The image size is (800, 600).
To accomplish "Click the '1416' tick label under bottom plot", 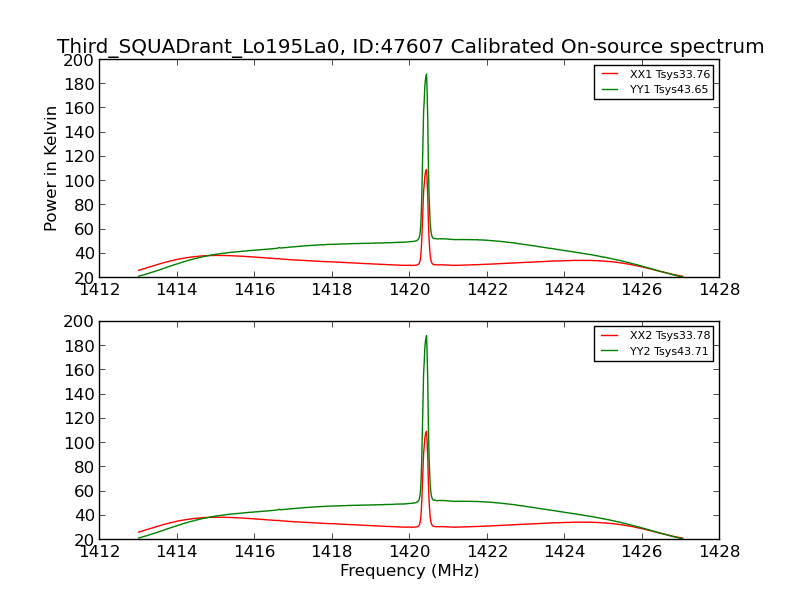I will 255,551.
